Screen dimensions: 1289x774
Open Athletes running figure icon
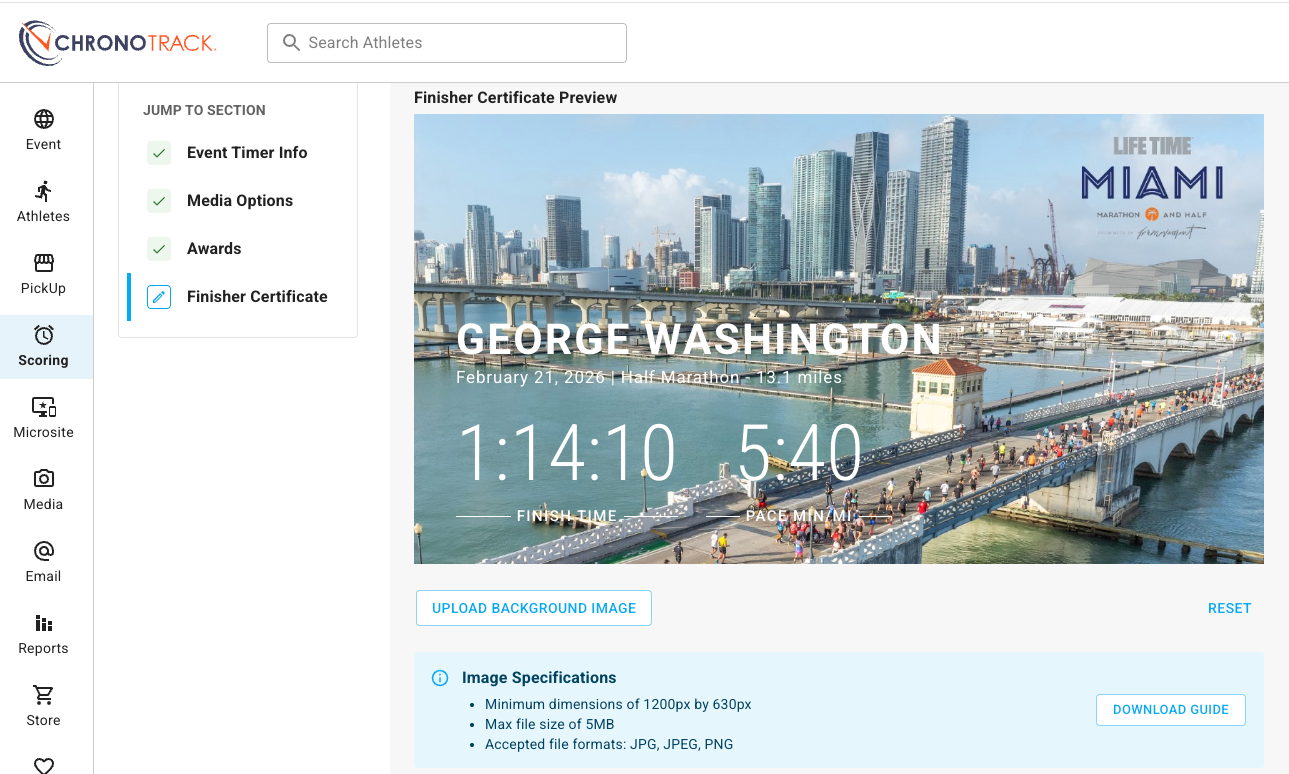tap(44, 191)
